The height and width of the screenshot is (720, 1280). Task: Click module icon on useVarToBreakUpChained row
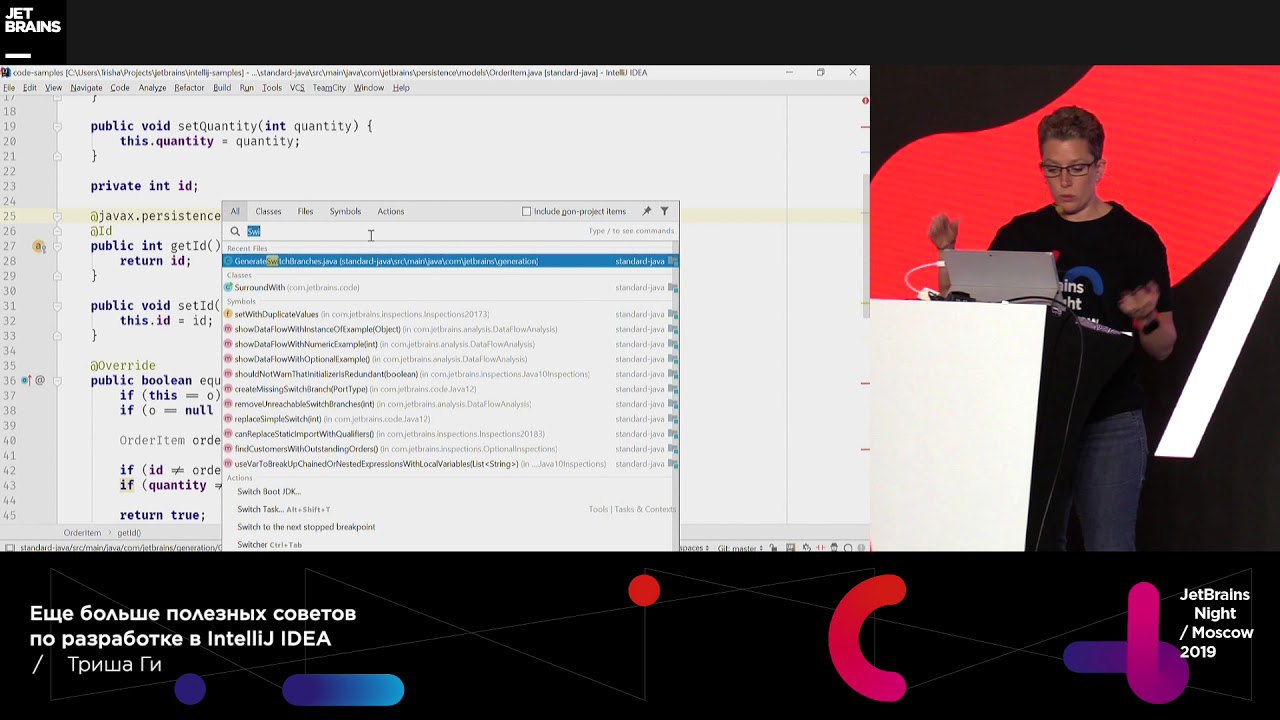673,464
